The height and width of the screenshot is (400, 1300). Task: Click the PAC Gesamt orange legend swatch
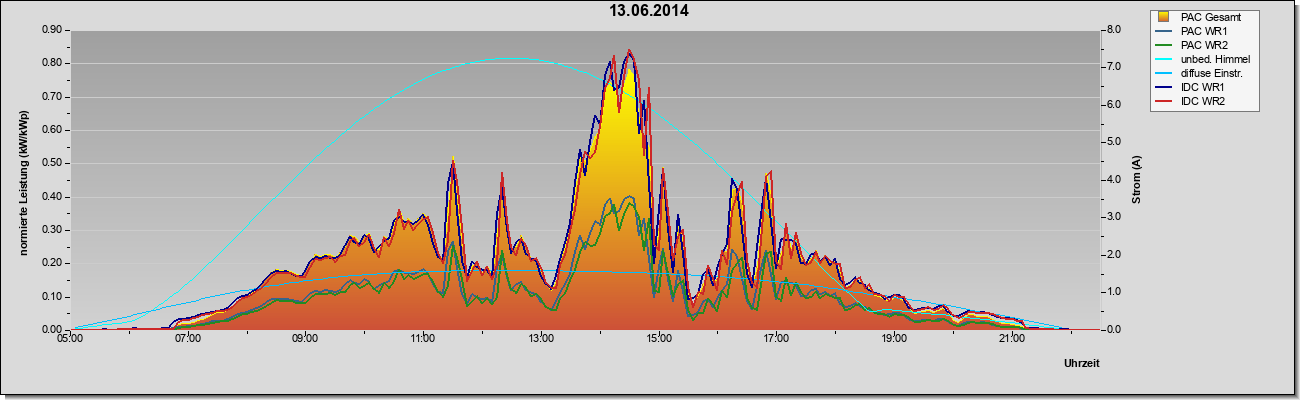(x=1164, y=17)
